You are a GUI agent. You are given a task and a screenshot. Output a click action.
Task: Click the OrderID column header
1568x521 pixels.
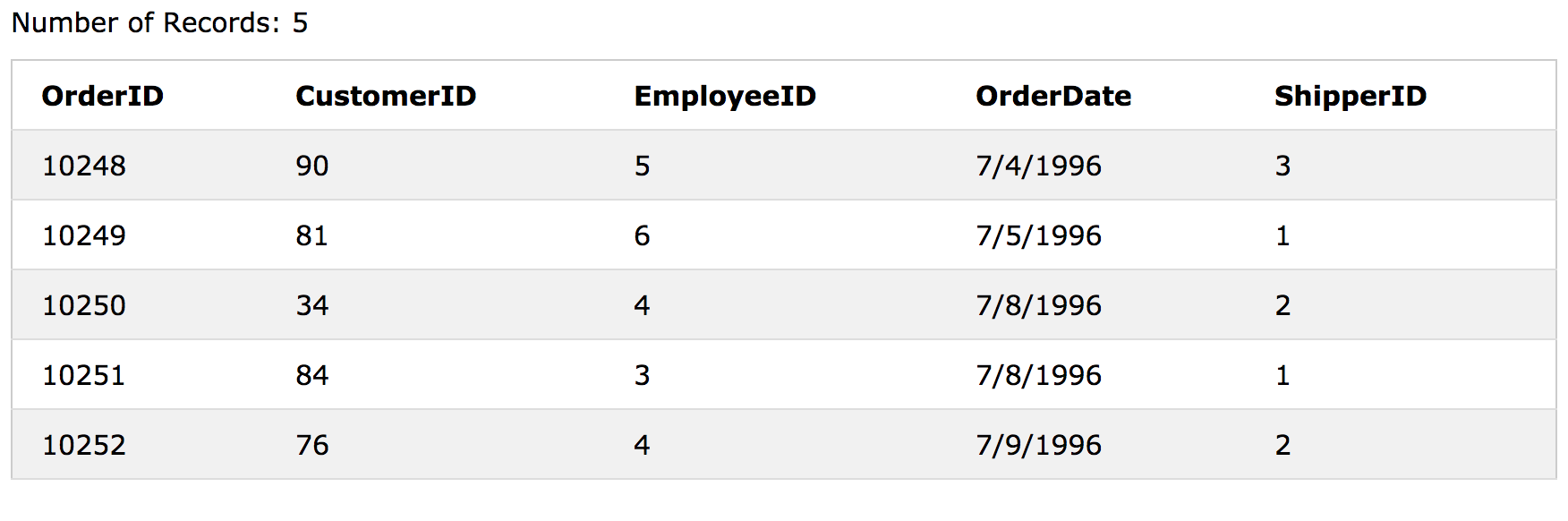pos(103,96)
